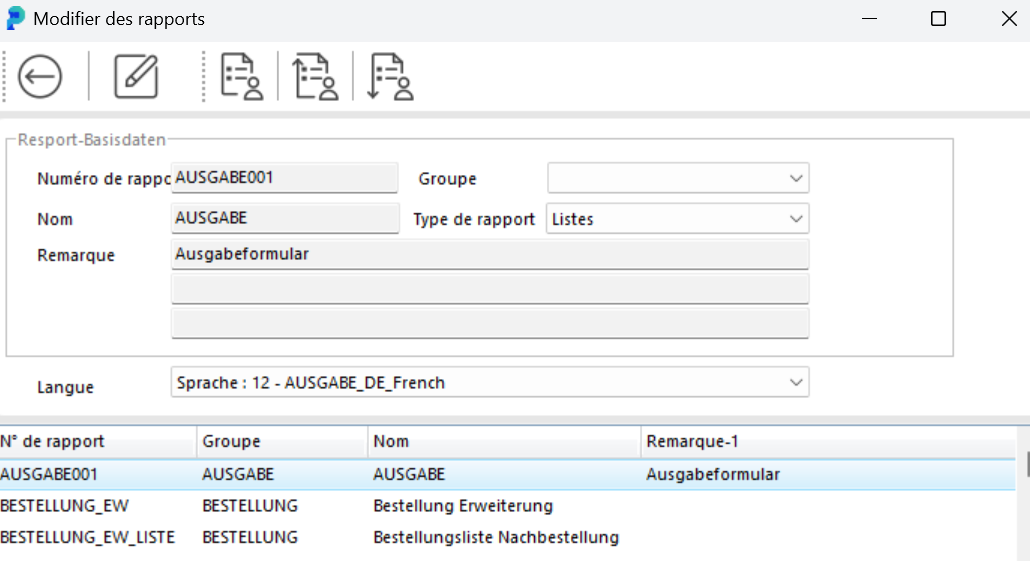The width and height of the screenshot is (1030, 561).
Task: Click the back arrow toolbar icon
Action: tap(40, 77)
